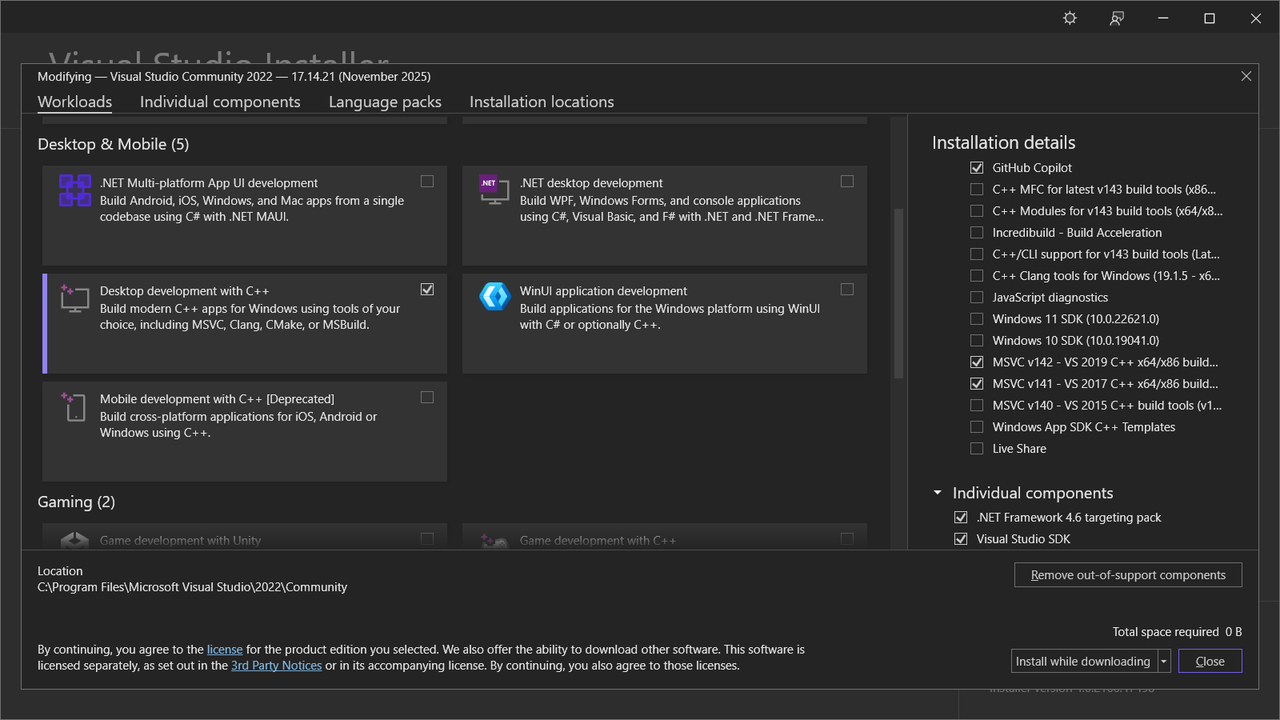This screenshot has height=720, width=1280.
Task: Collapse the Individual components section
Action: point(937,493)
